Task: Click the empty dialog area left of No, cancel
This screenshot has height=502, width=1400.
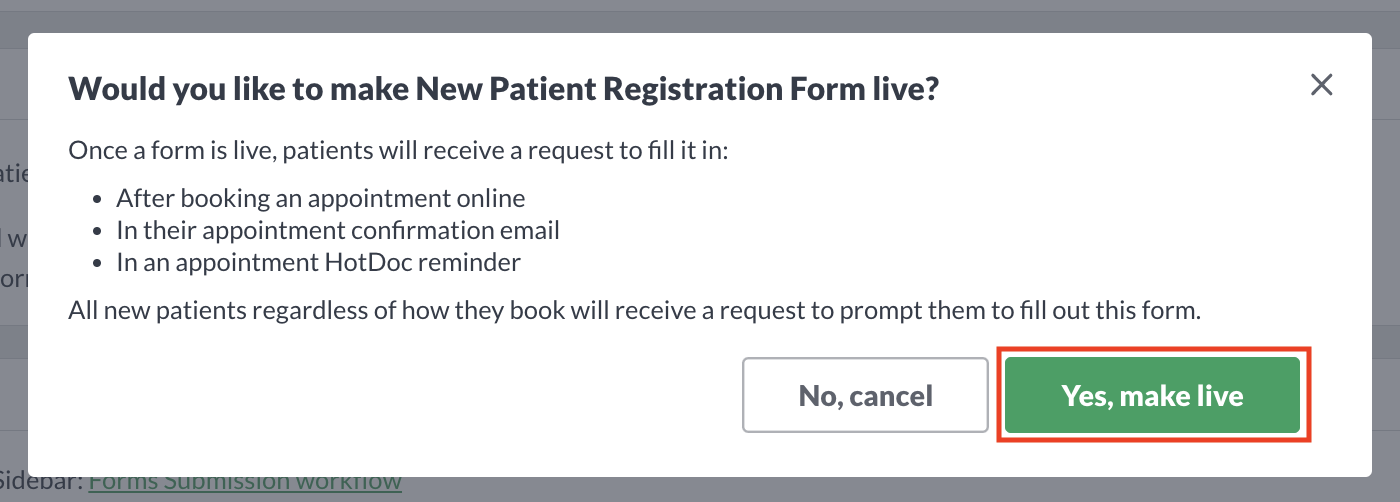Action: tap(400, 395)
